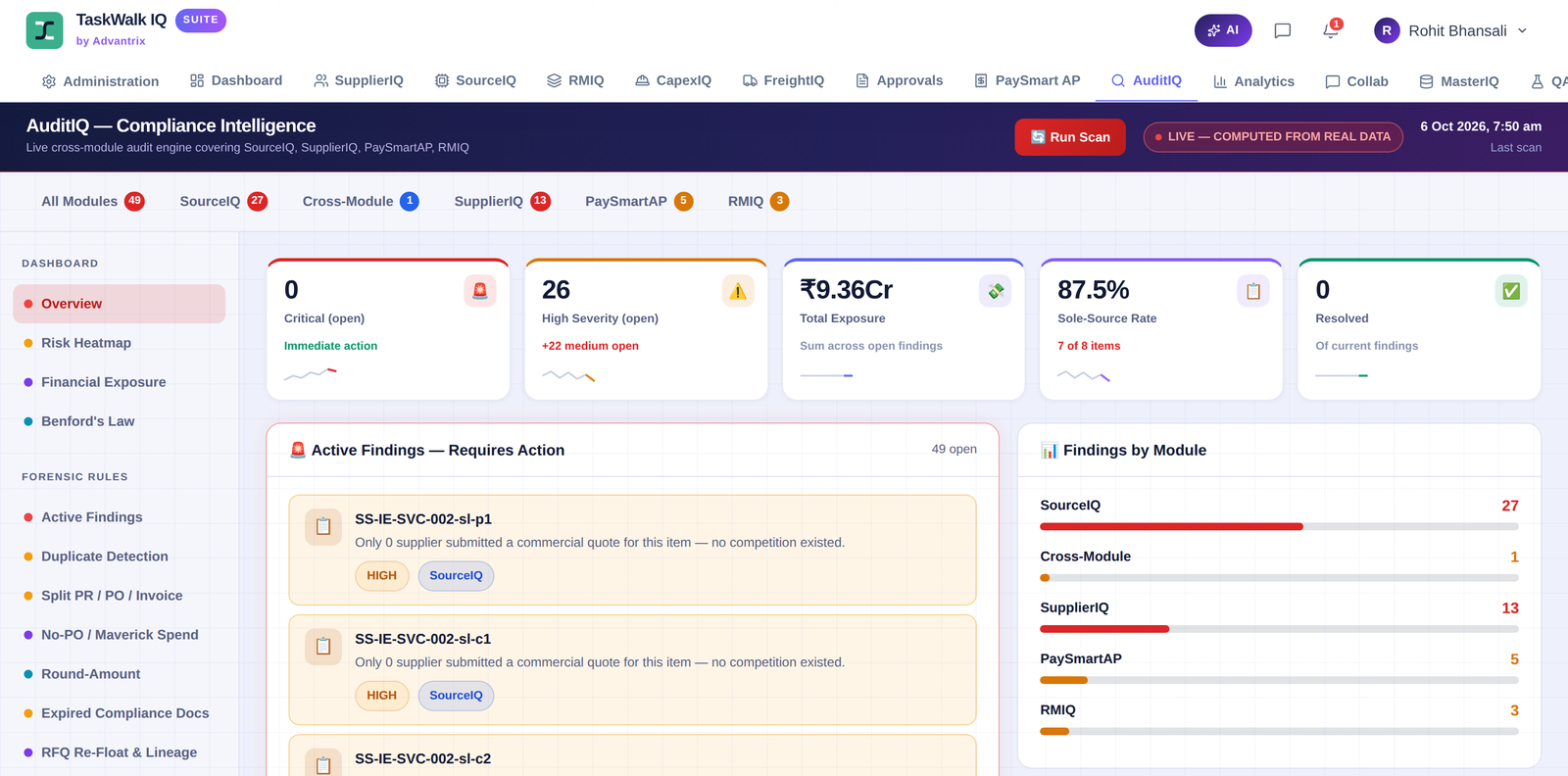
Task: Click the warning icon on High Severity card
Action: point(738,291)
